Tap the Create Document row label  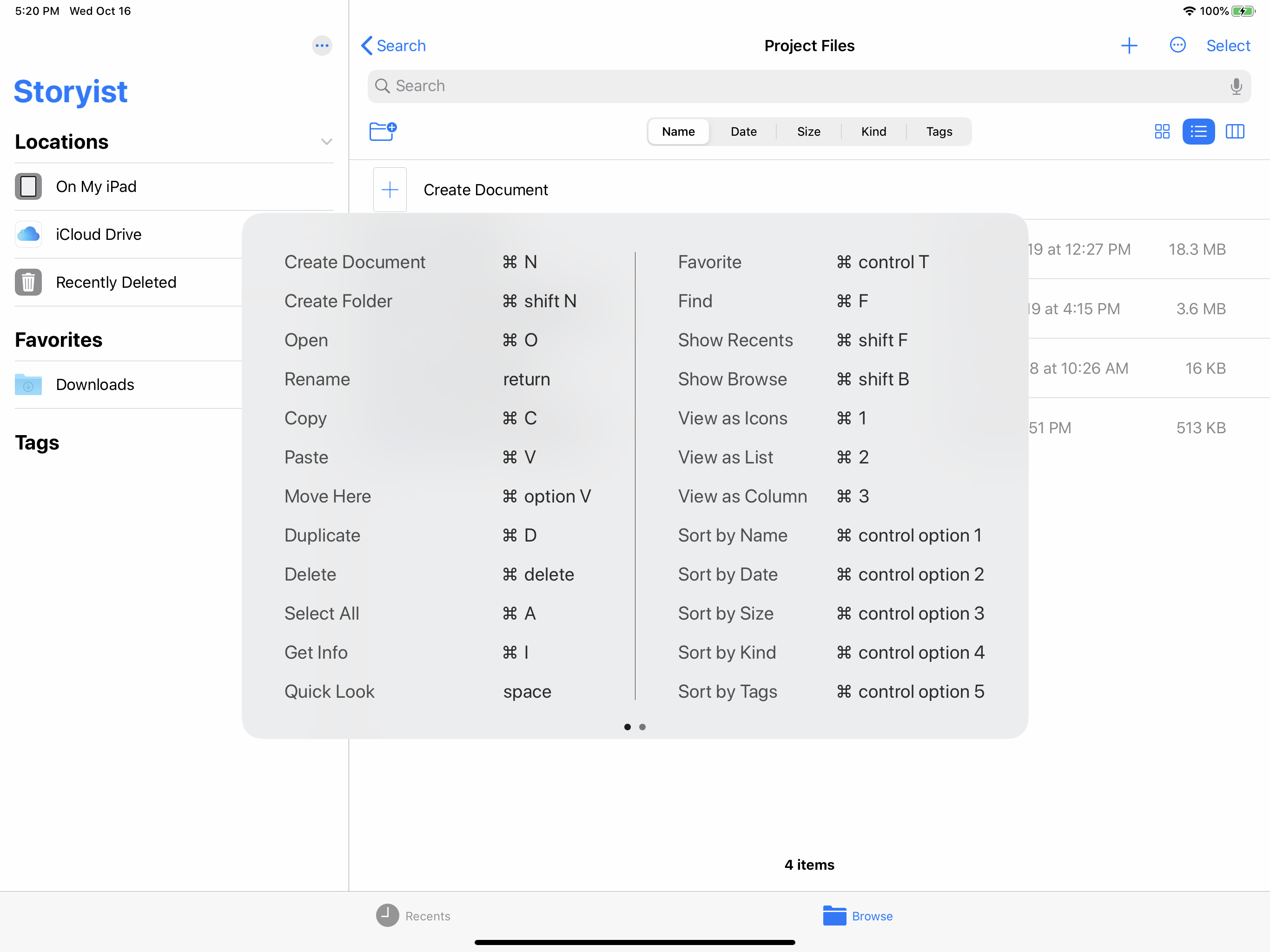click(x=486, y=190)
